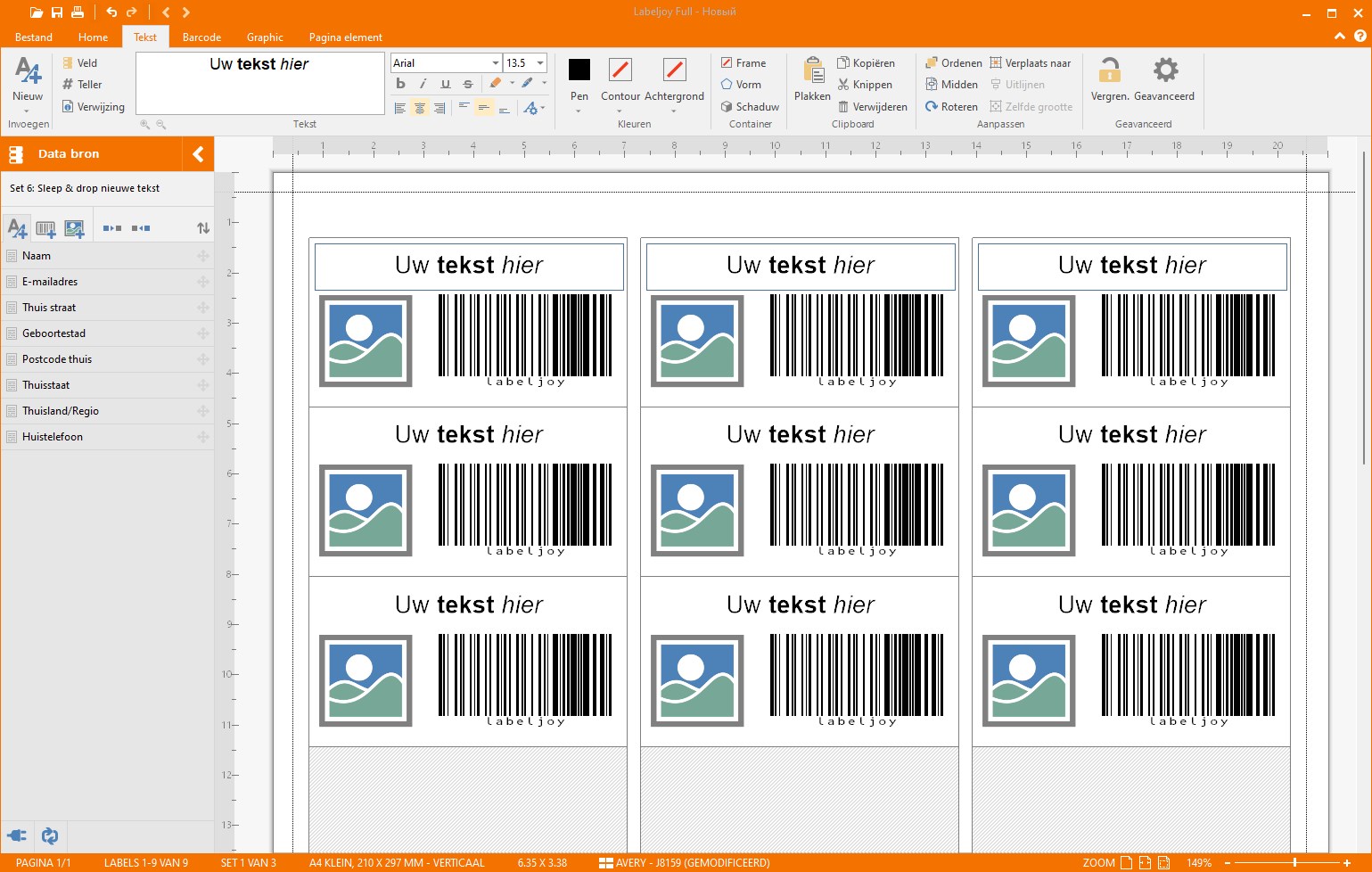Insert a Veld field
1372x872 pixels.
point(79,63)
